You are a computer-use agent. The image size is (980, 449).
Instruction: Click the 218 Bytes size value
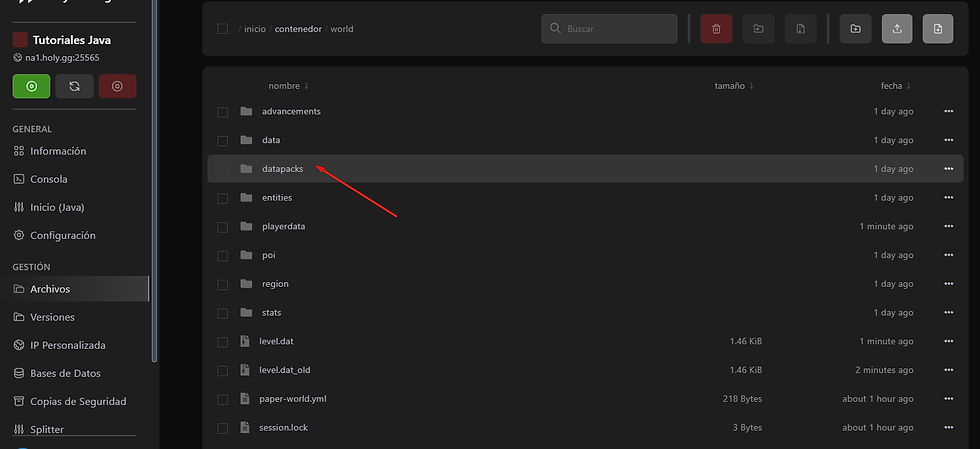[742, 399]
